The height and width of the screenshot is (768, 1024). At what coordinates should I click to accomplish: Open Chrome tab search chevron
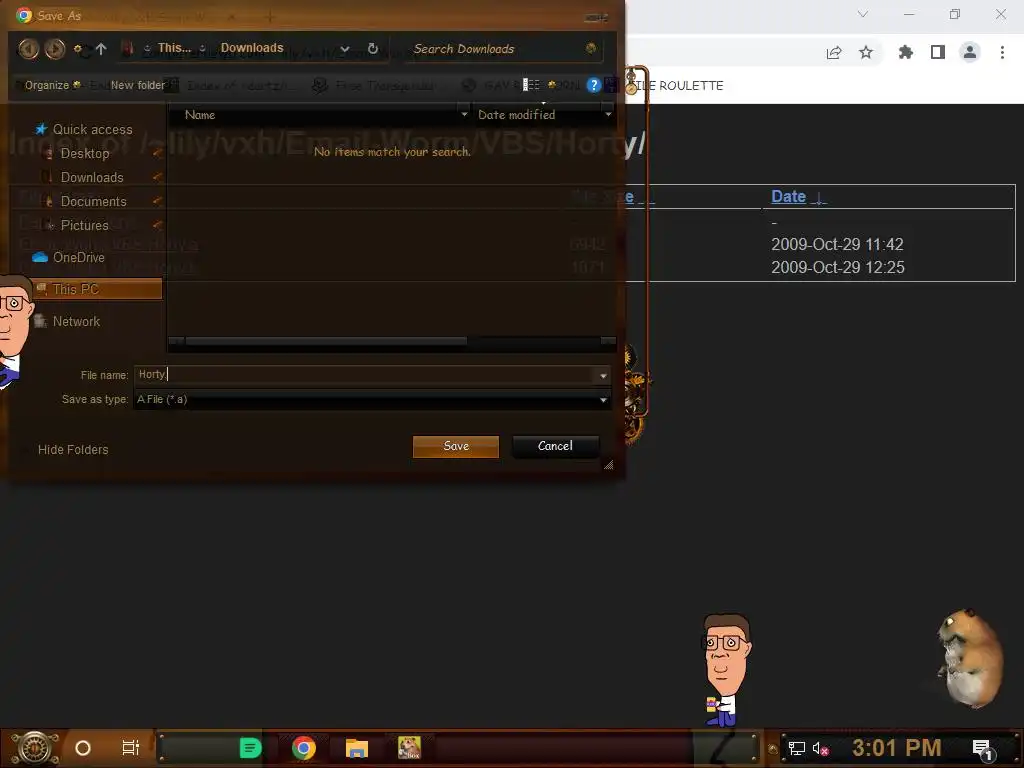click(x=863, y=14)
